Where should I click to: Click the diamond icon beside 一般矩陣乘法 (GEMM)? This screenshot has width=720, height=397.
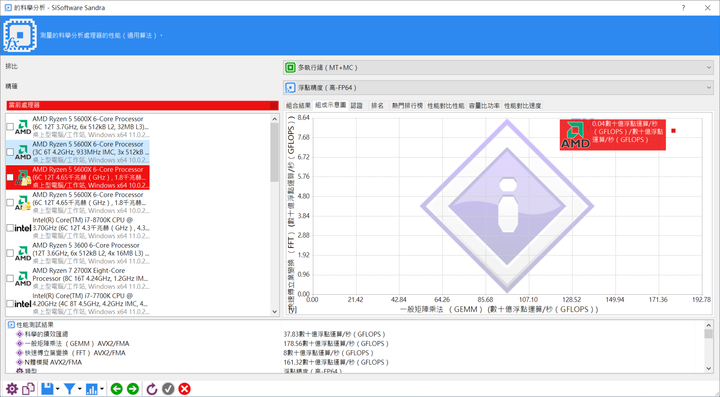point(20,343)
